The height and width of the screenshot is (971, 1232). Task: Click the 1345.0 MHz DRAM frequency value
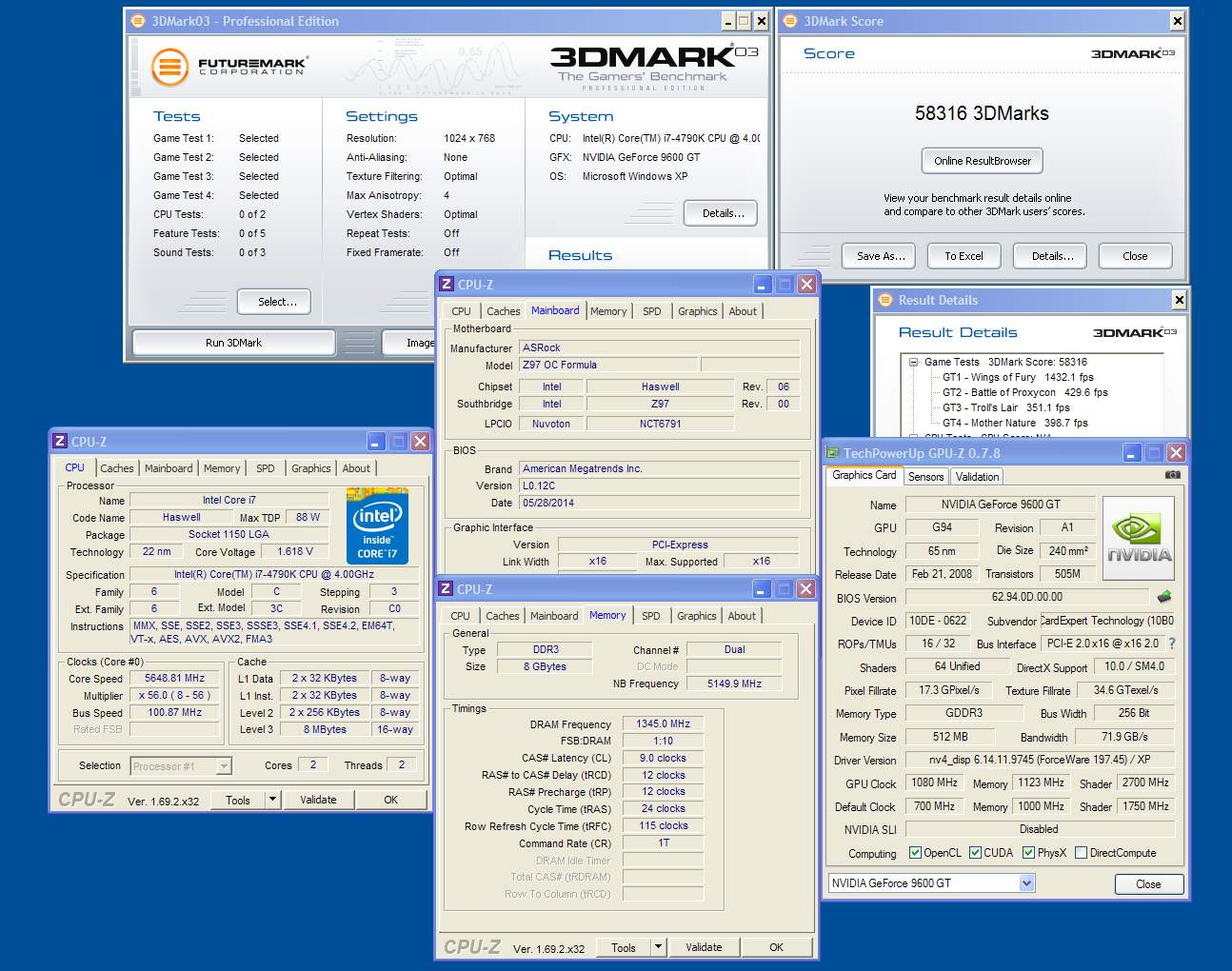pyautogui.click(x=663, y=723)
